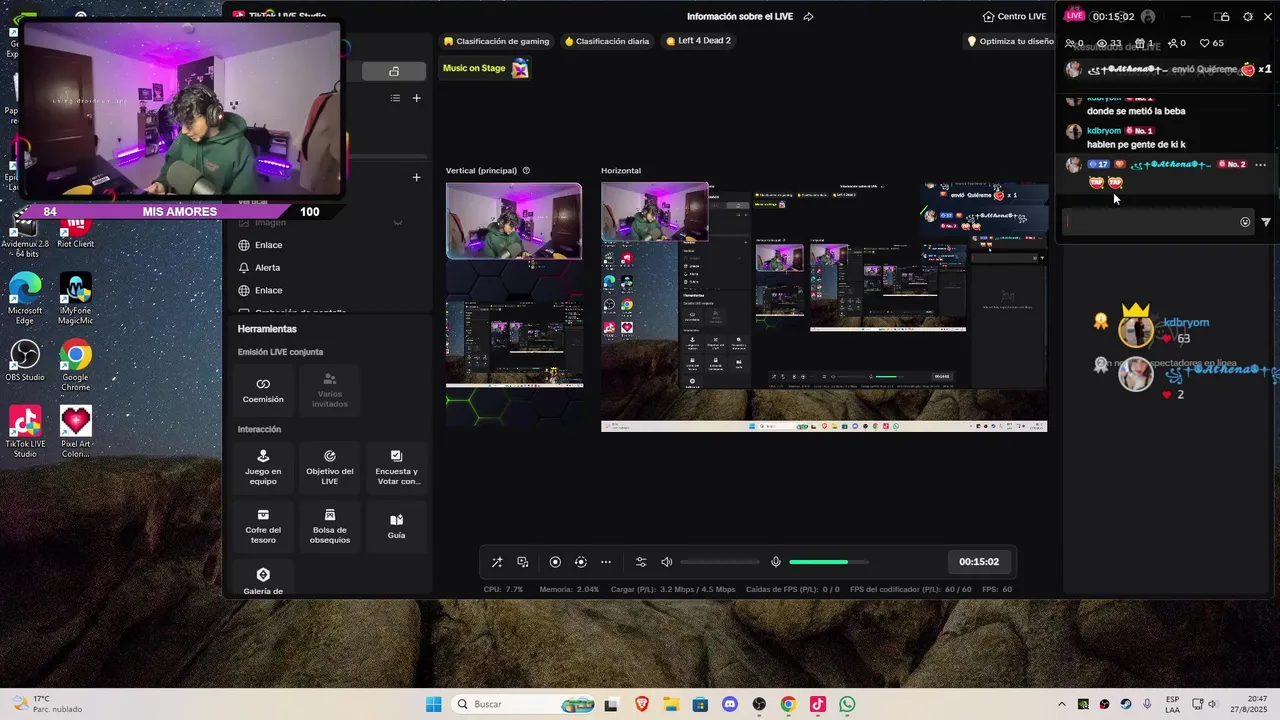Open the audio mixer settings sliders icon
This screenshot has width=1280, height=720.
(x=641, y=562)
